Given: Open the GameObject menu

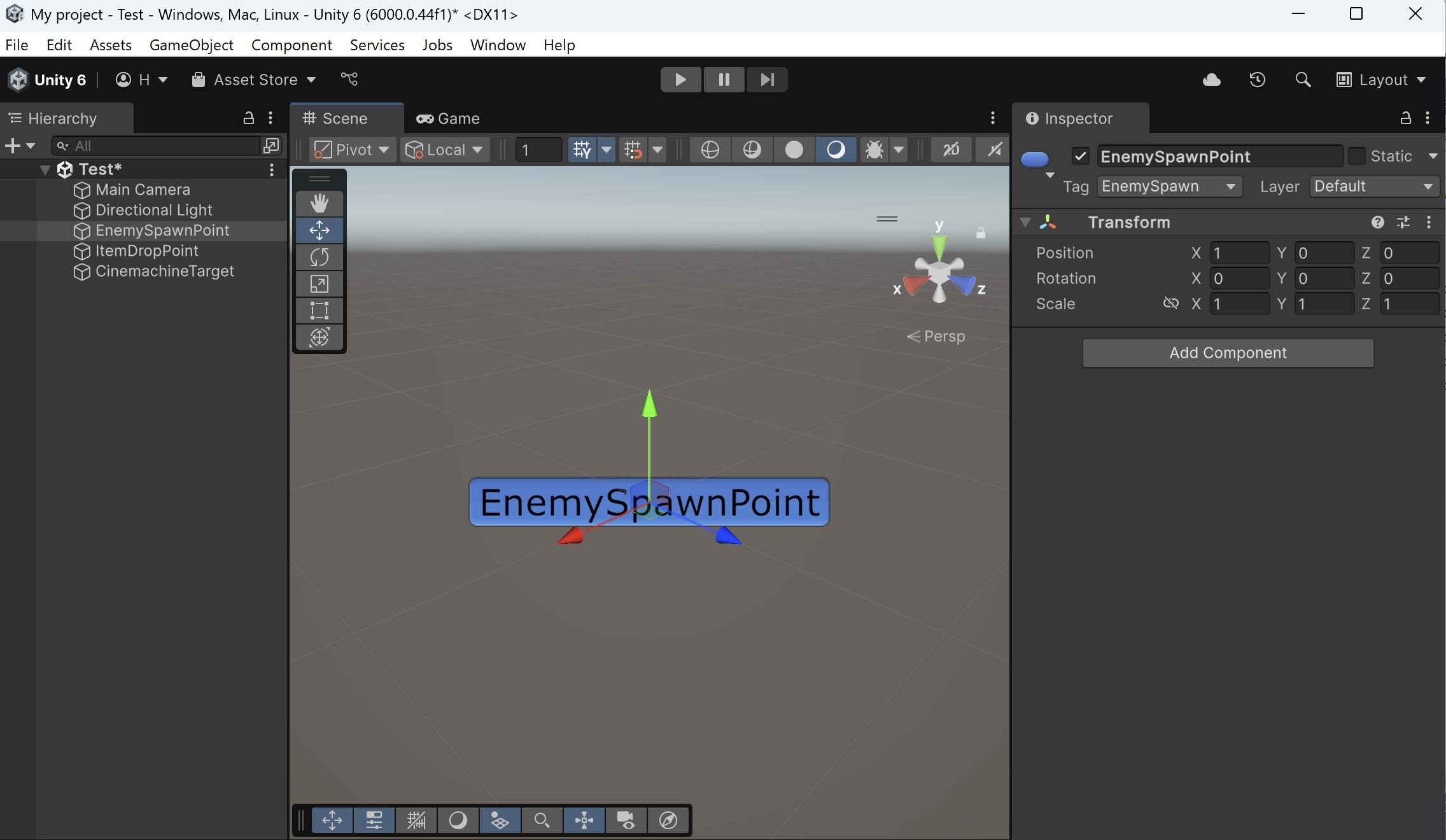Looking at the screenshot, I should (x=191, y=45).
